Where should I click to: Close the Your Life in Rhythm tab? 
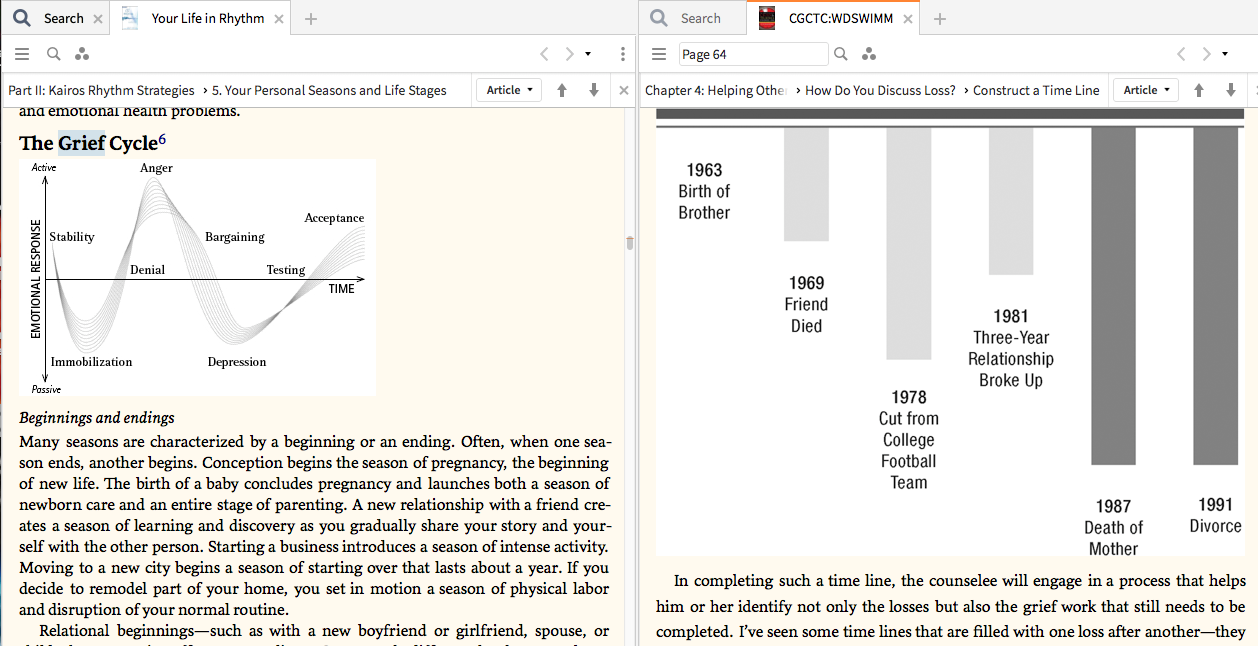tap(279, 19)
